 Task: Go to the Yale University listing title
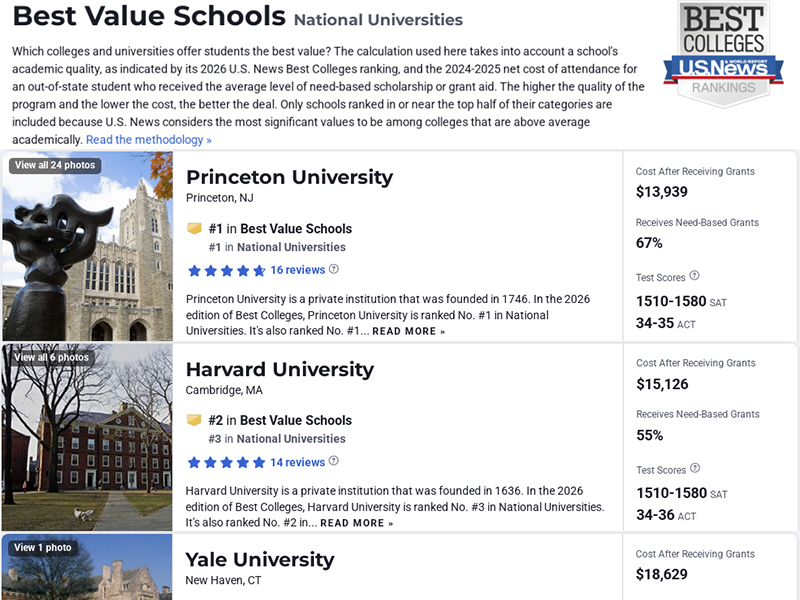point(260,559)
